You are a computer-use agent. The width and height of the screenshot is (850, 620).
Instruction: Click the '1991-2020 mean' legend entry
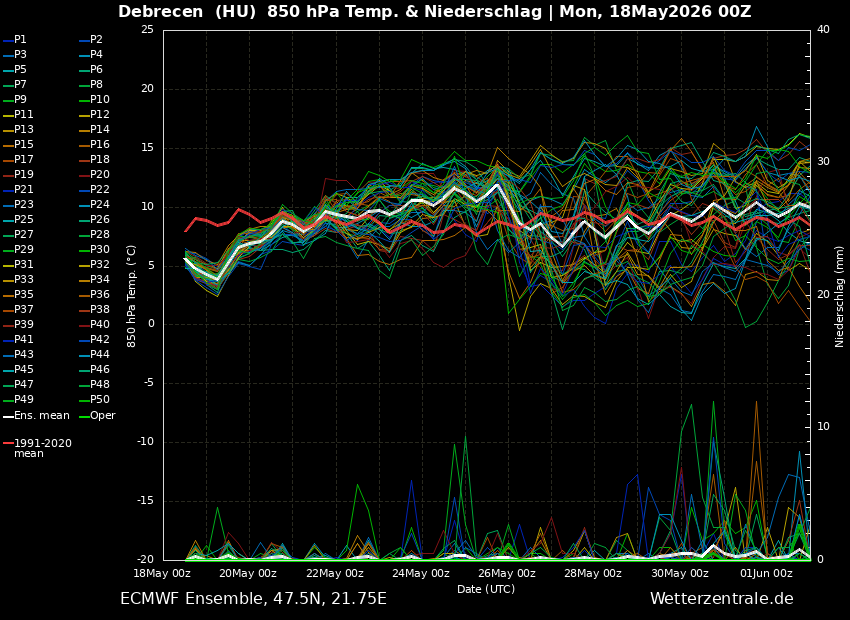click(37, 448)
